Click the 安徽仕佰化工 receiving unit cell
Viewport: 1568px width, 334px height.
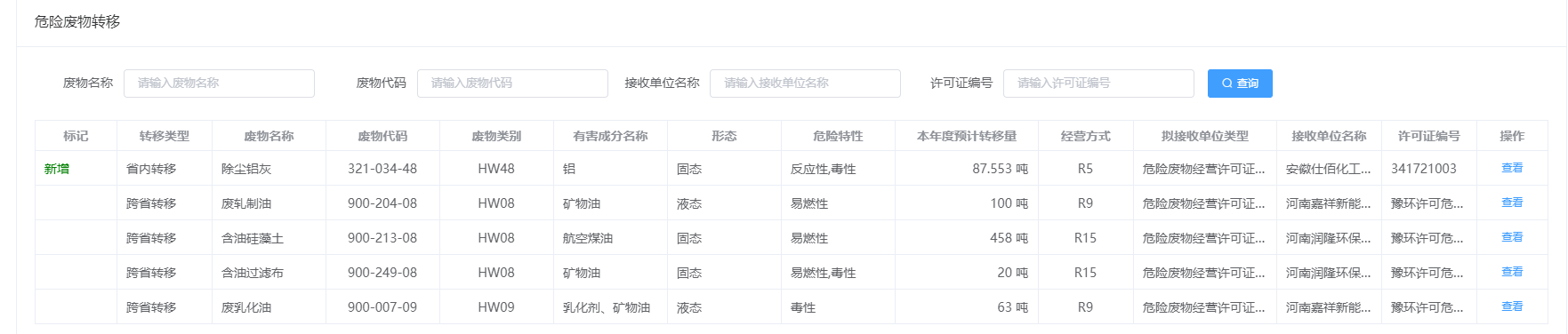click(x=1329, y=169)
